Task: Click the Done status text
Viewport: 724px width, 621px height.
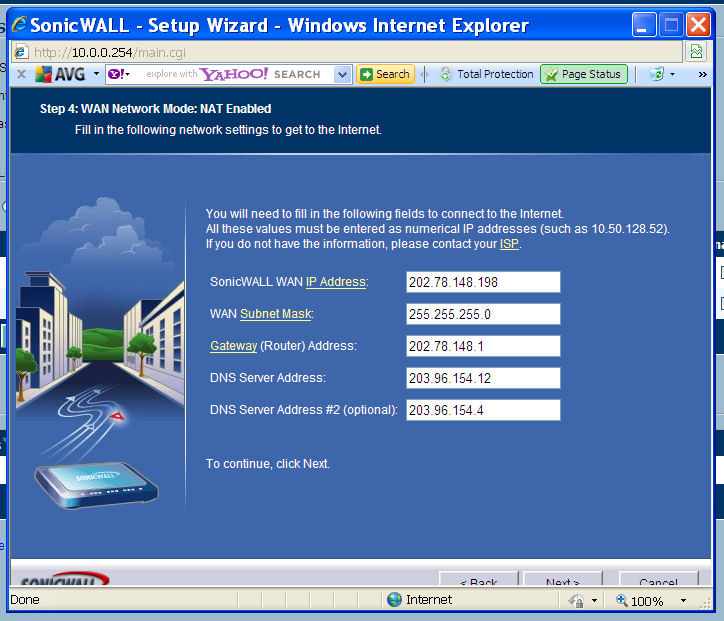Action: (25, 600)
